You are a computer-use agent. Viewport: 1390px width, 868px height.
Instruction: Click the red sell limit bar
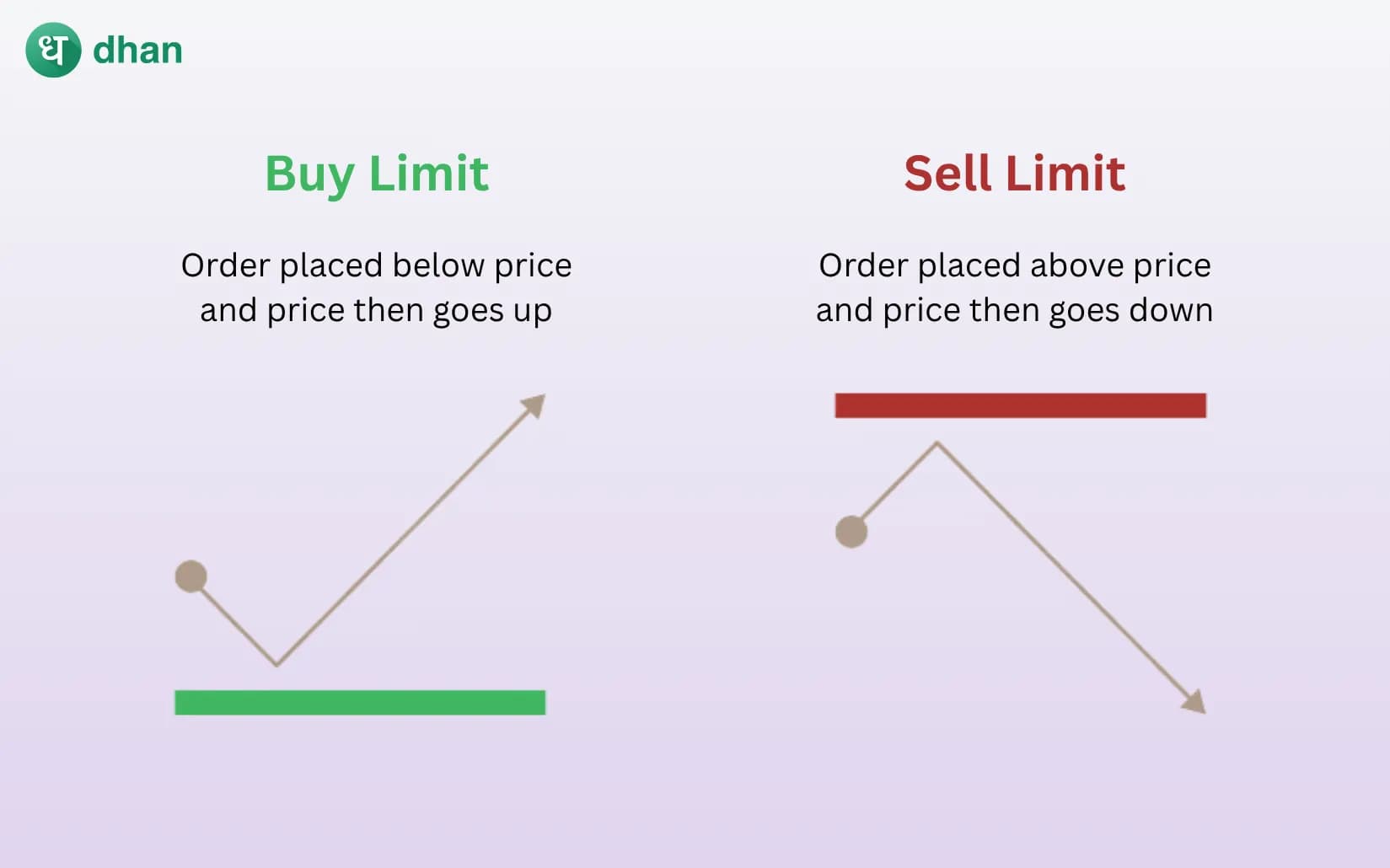(x=1020, y=405)
